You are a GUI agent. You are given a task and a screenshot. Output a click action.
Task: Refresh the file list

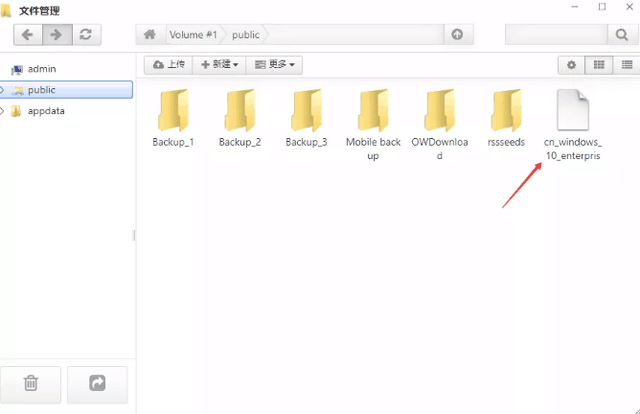point(86,35)
